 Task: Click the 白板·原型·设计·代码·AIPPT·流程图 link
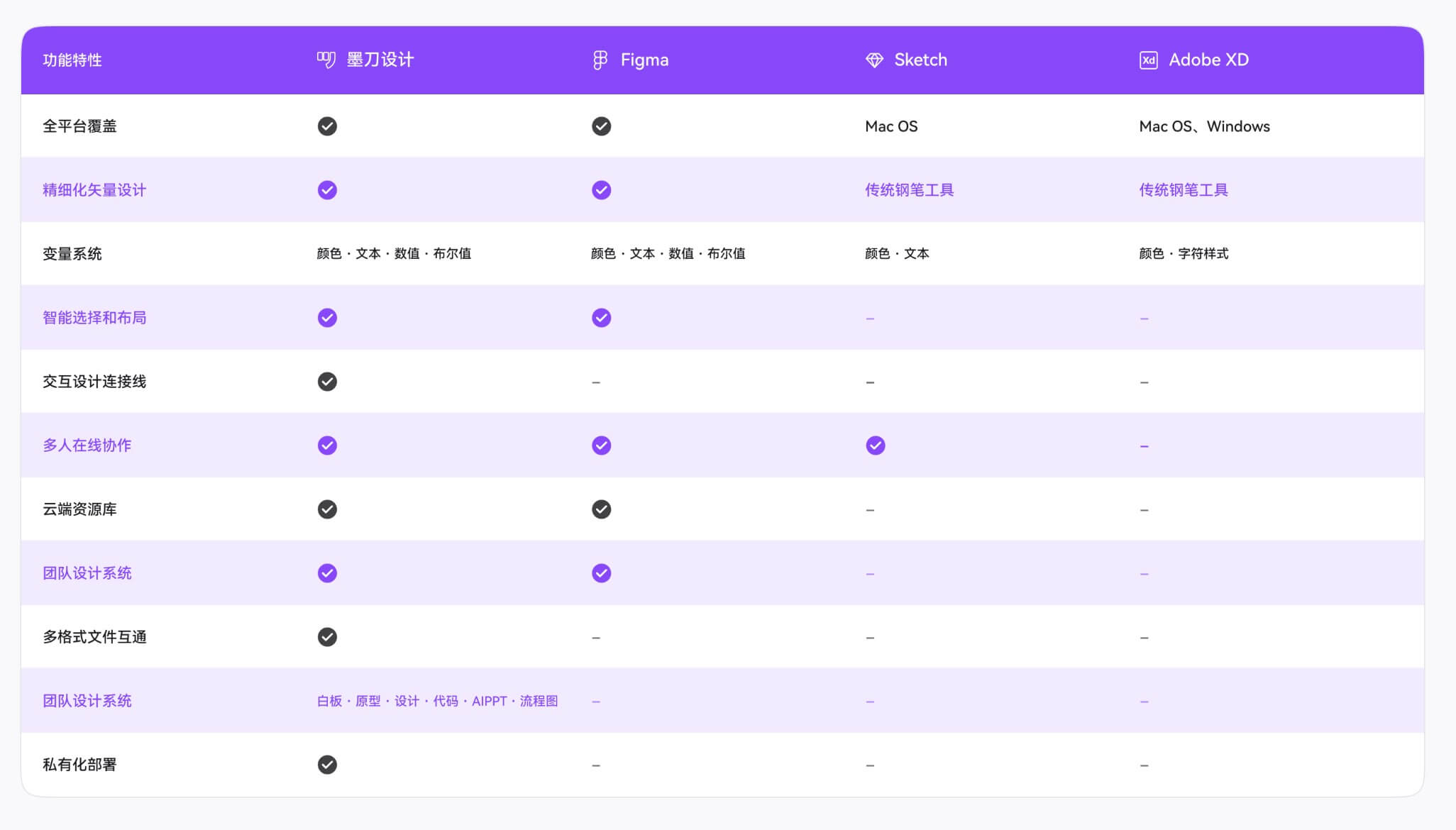click(438, 701)
